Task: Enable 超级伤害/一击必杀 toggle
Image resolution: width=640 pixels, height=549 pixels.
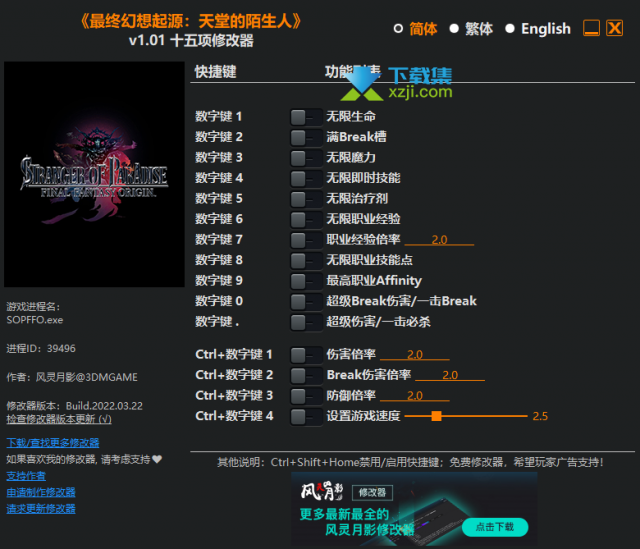Action: pos(306,322)
